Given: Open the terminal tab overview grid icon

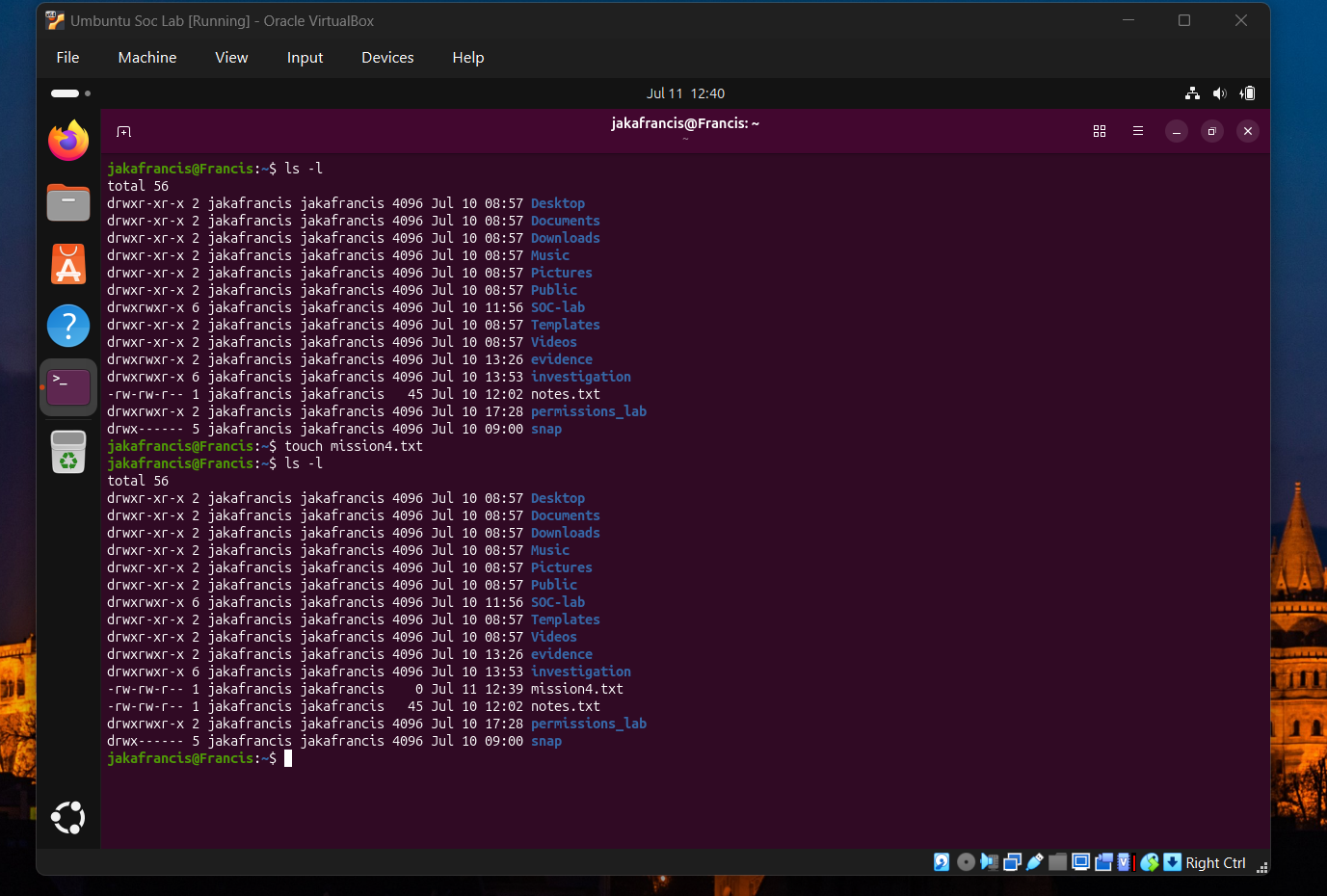Looking at the screenshot, I should (x=1100, y=131).
